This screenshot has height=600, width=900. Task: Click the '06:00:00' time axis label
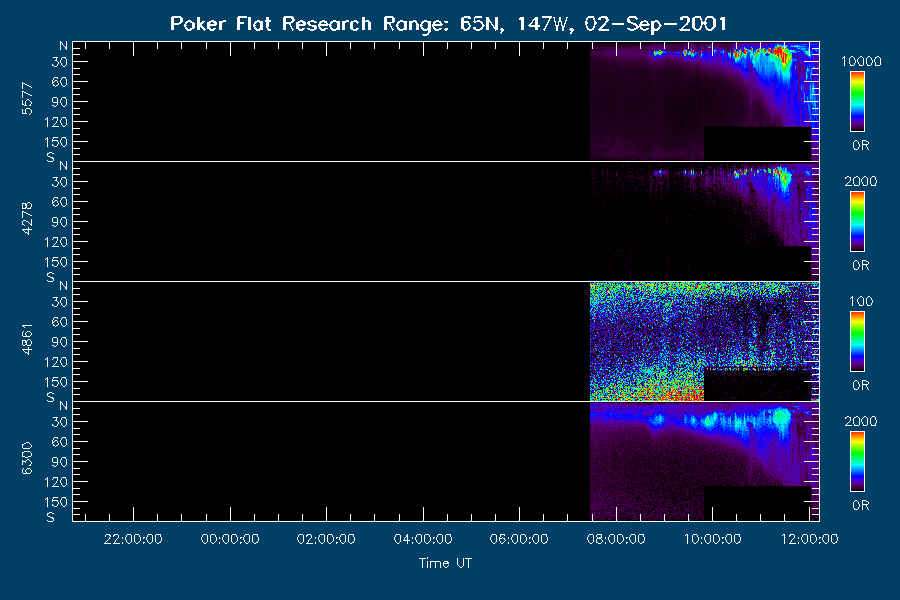tap(519, 539)
